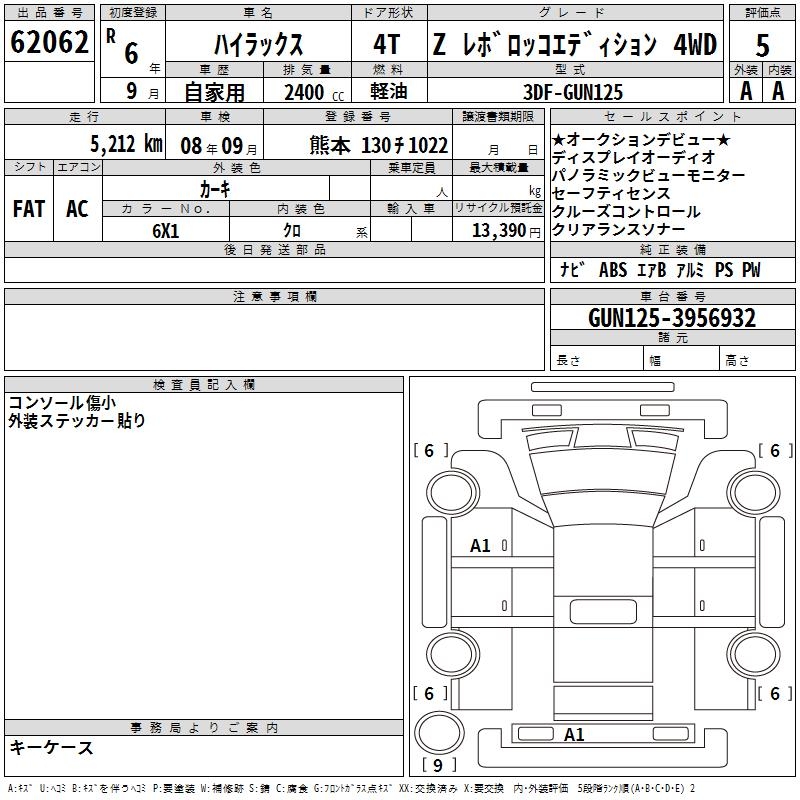Click the spare tire circle above [9]
The image size is (800, 800).
point(440,733)
